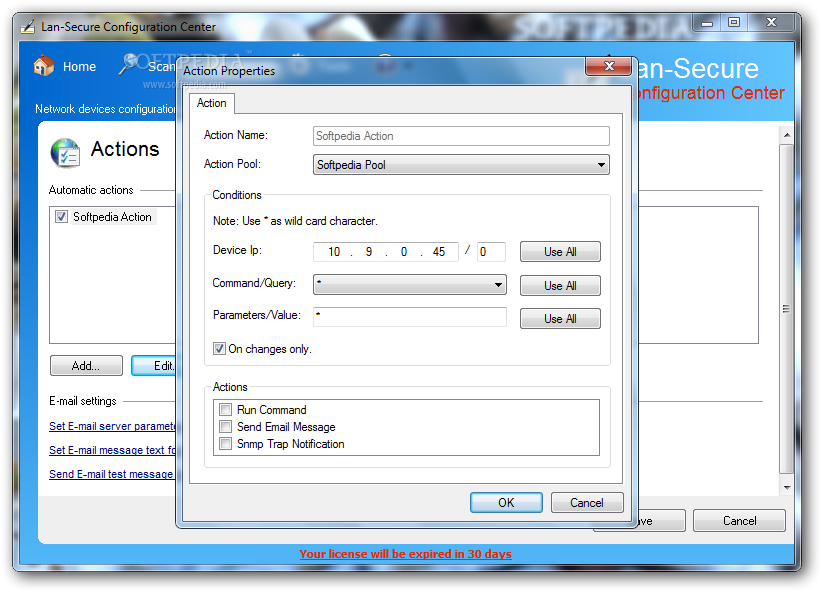822x592 pixels.
Task: Click the Device Ip first octet field
Action: (334, 252)
